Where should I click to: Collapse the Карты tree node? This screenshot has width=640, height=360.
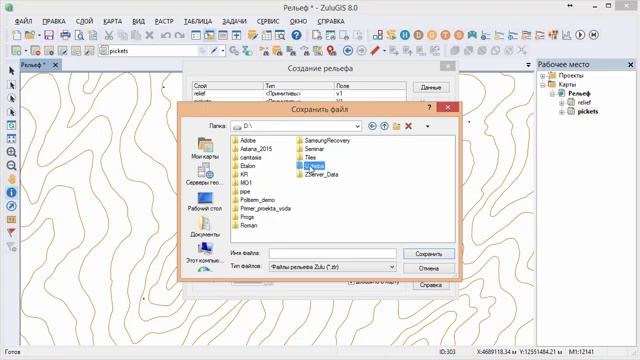542,85
